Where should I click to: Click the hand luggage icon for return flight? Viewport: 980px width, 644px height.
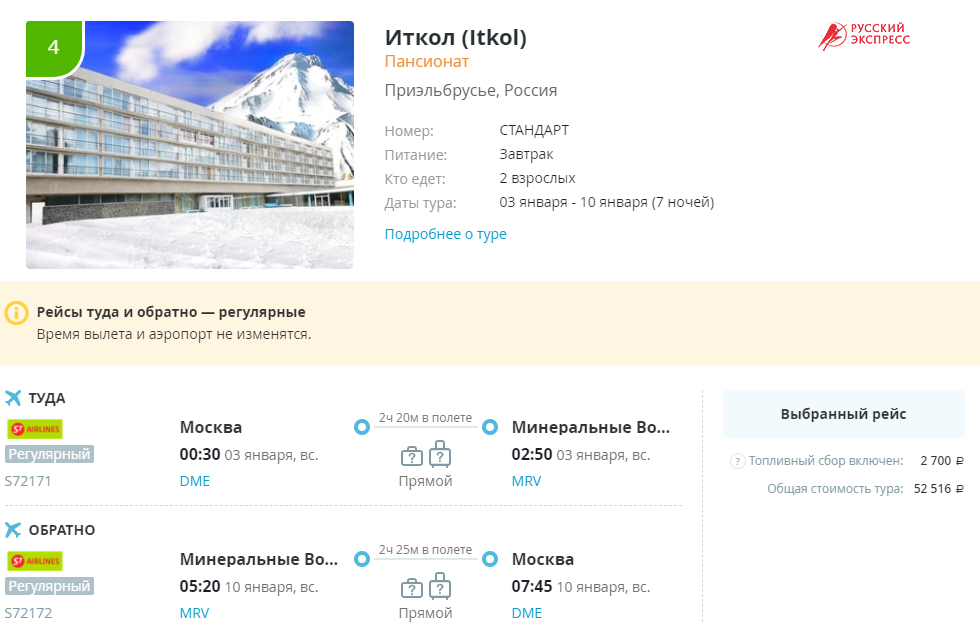411,589
